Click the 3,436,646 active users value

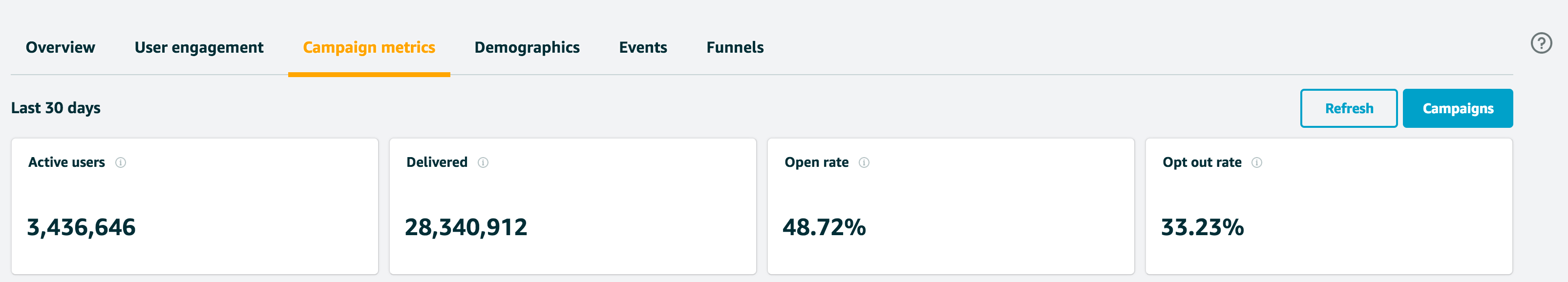(x=82, y=227)
